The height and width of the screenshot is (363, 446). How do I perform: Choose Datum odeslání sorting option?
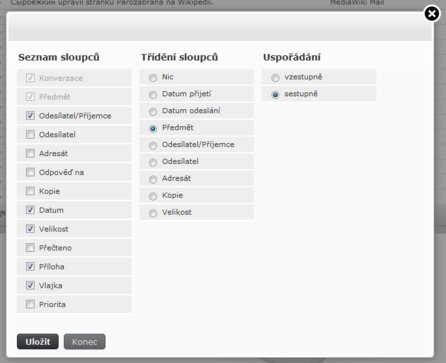point(153,112)
